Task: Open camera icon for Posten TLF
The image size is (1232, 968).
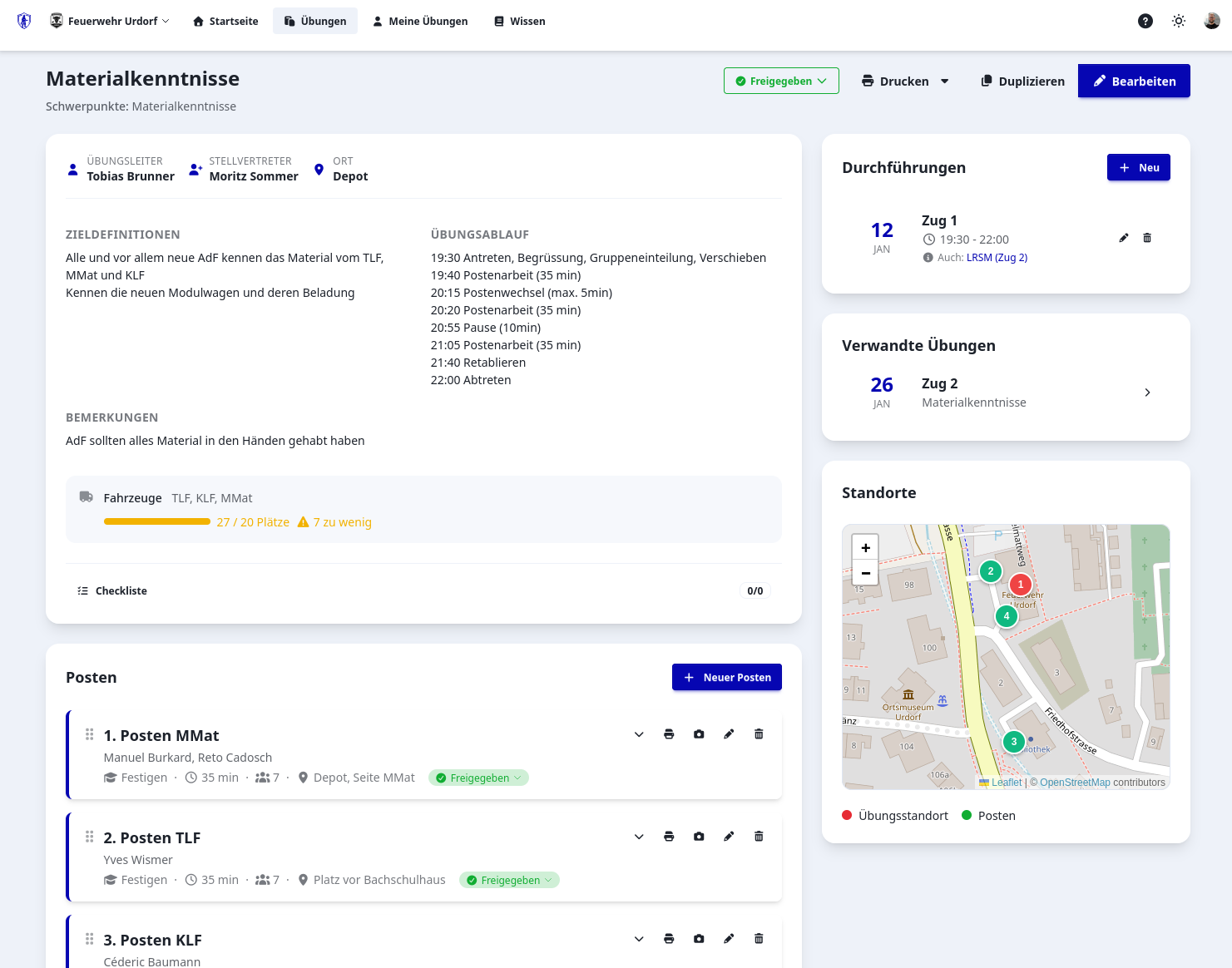Action: coord(699,837)
